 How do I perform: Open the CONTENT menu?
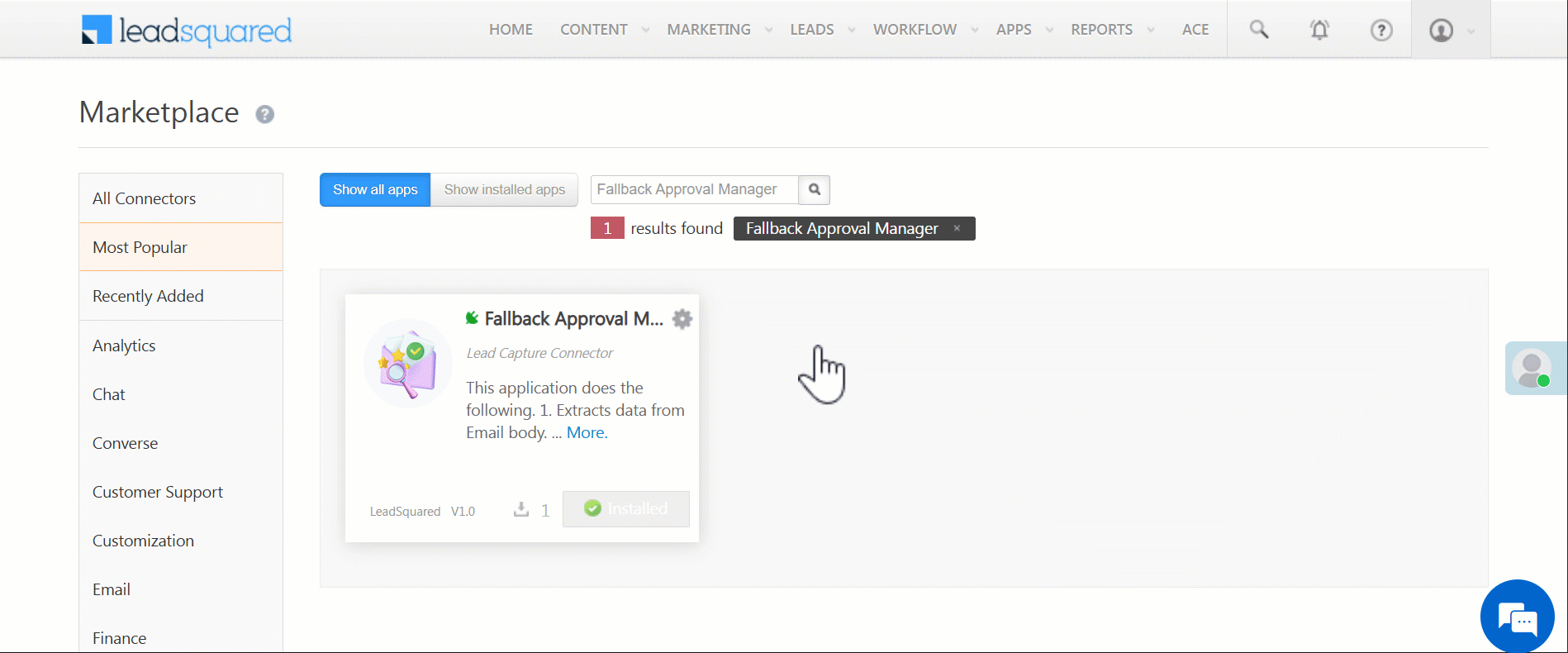(x=594, y=30)
